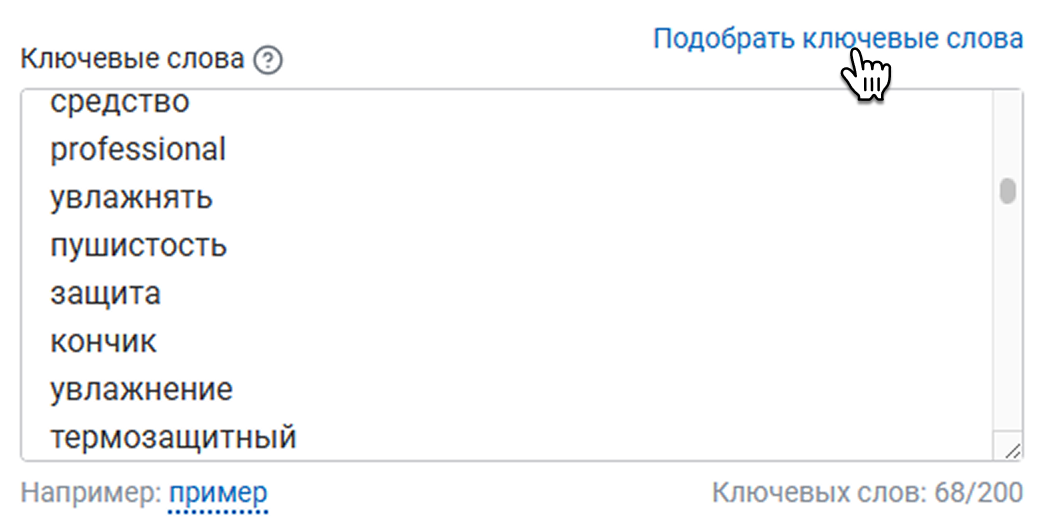Screen dimensions: 1054x528
Task: Click the 'кончик' keyword line
Action: [103, 342]
